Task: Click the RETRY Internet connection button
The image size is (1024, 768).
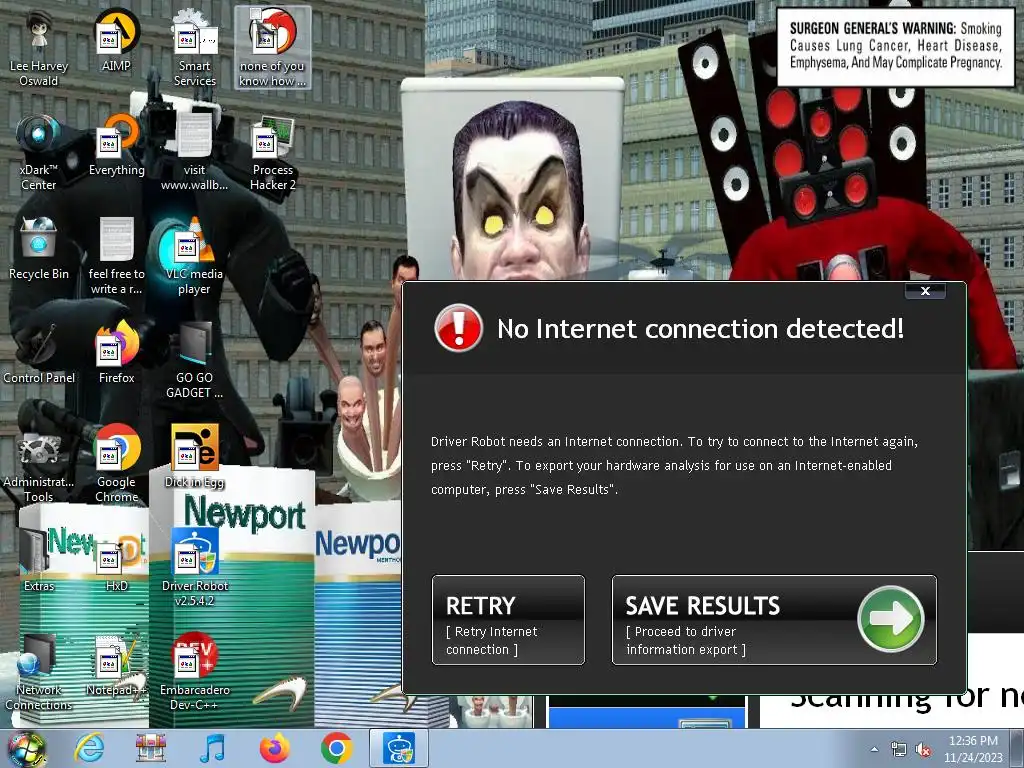Action: tap(508, 620)
